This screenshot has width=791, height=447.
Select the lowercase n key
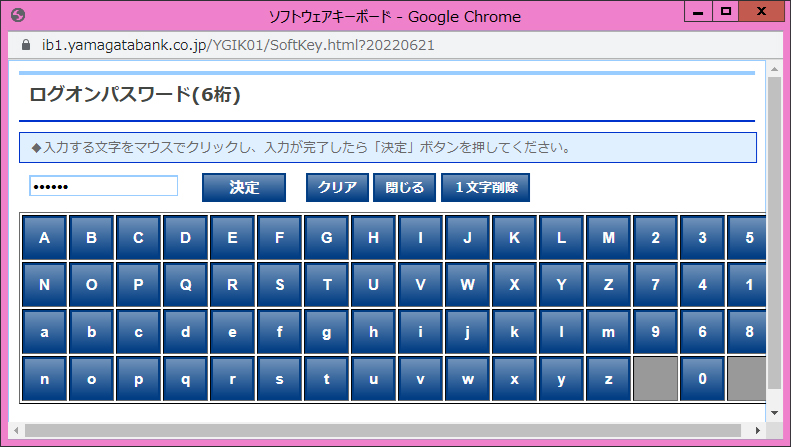(44, 379)
